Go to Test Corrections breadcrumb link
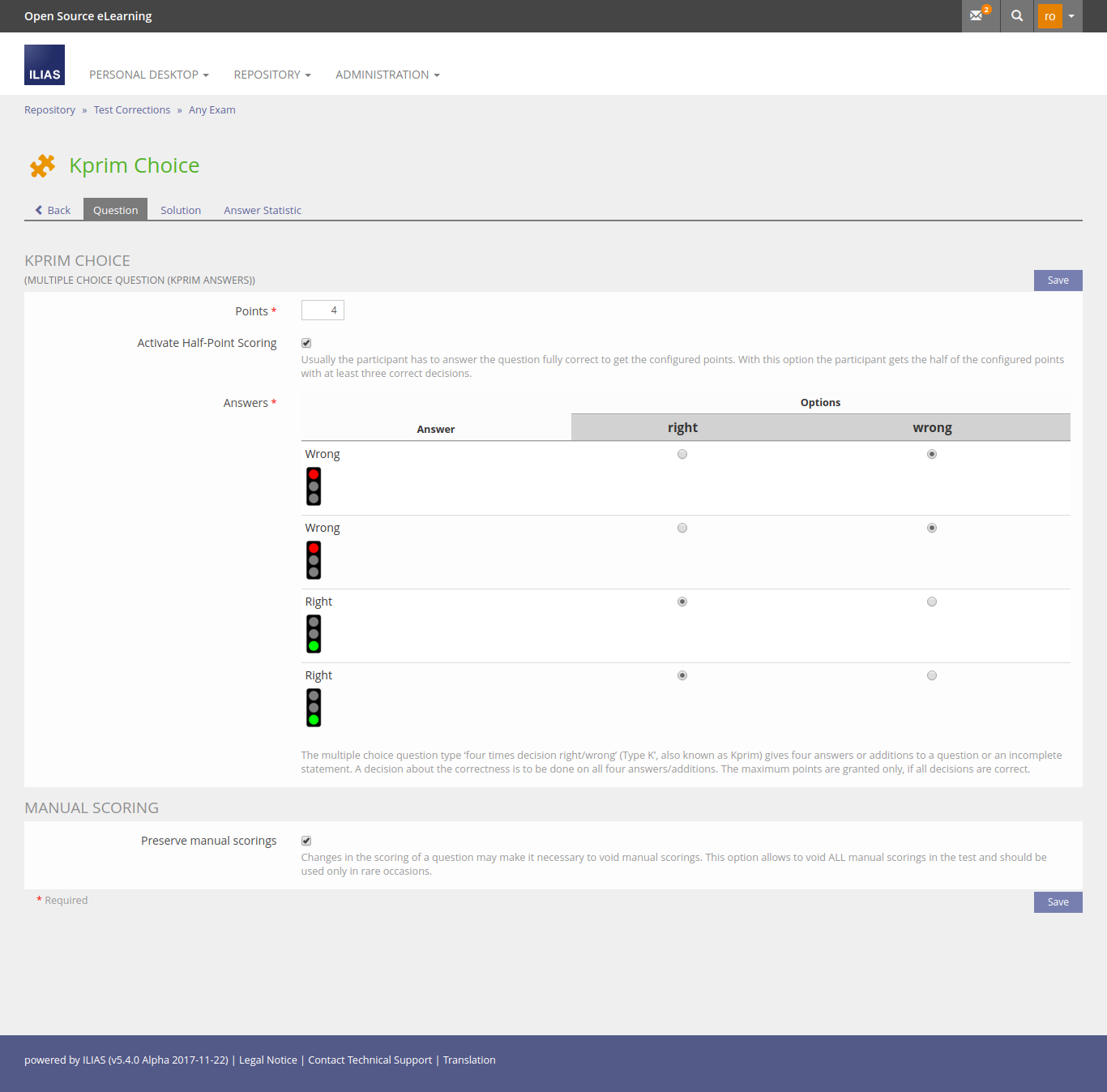This screenshot has width=1107, height=1092. click(132, 110)
